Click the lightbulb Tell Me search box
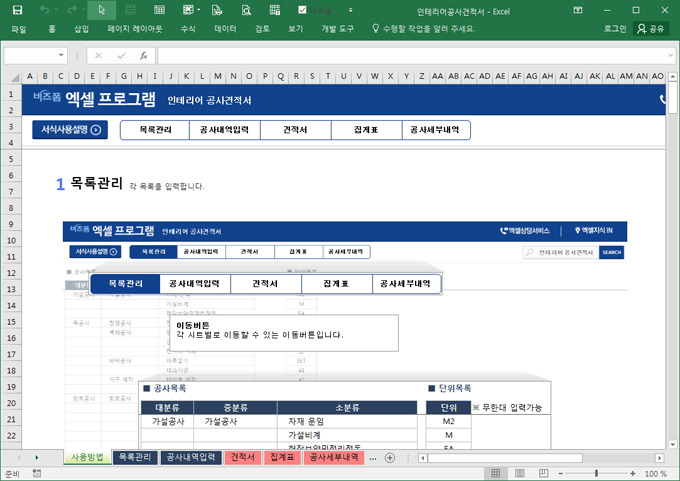 point(424,29)
